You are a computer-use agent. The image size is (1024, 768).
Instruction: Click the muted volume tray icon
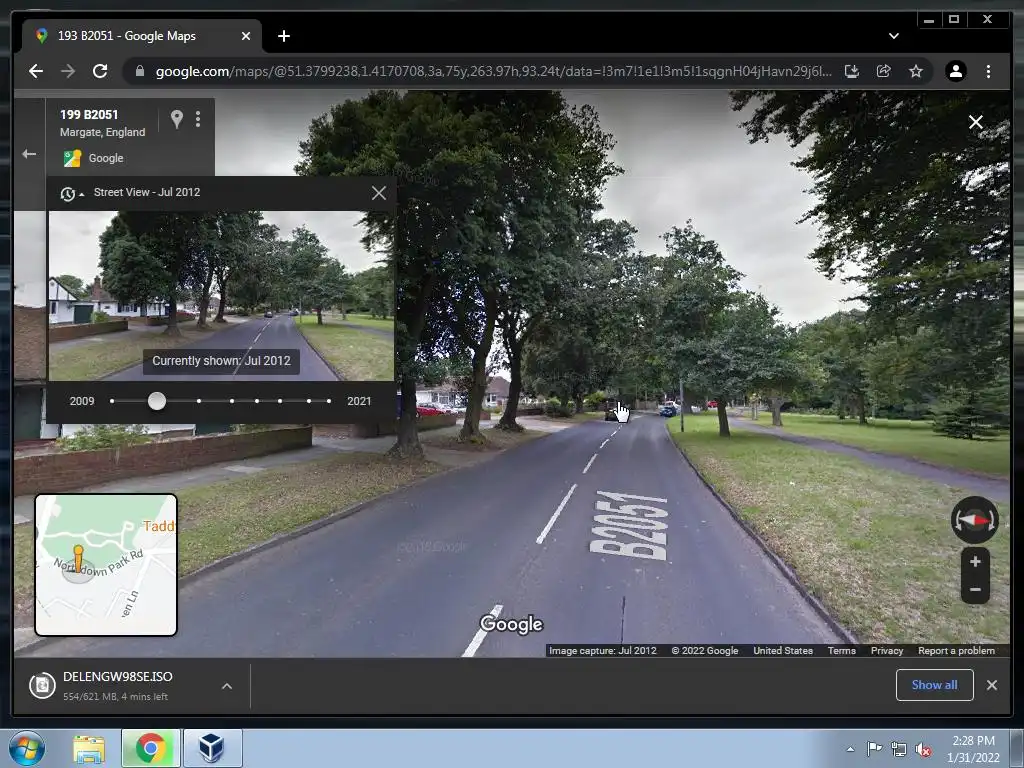923,750
